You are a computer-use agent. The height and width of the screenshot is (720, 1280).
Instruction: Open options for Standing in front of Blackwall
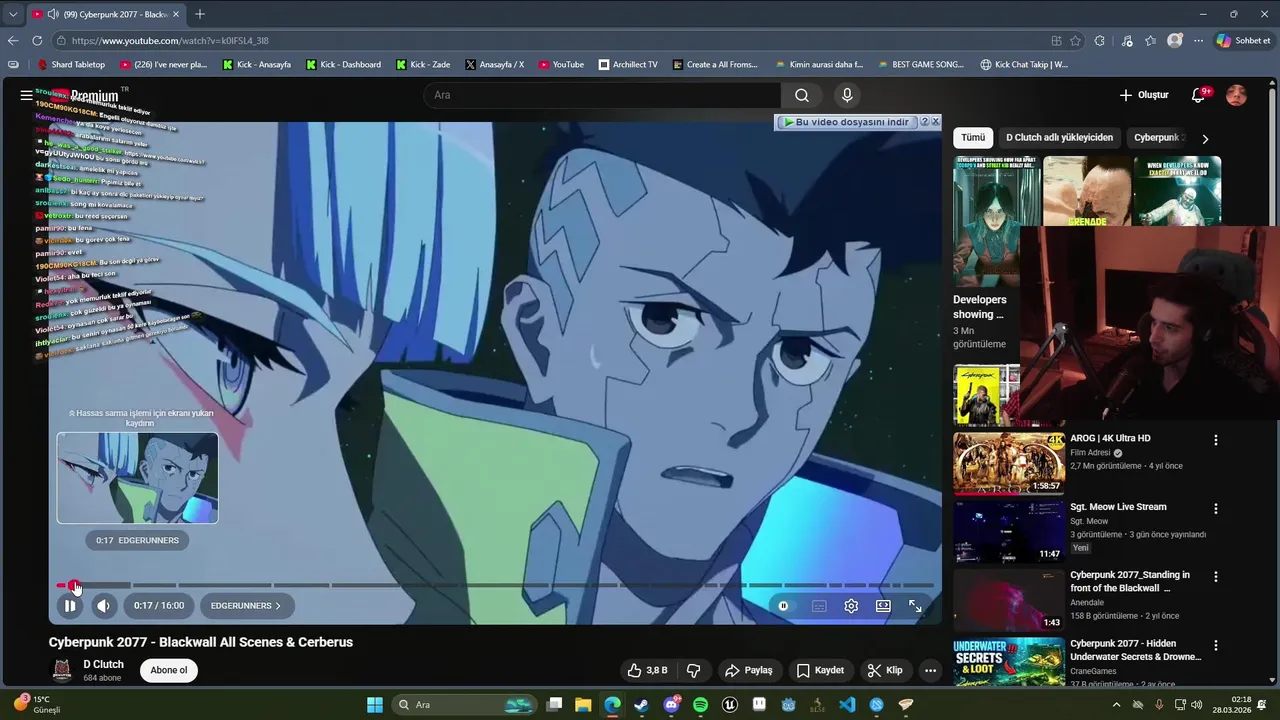point(1216,577)
